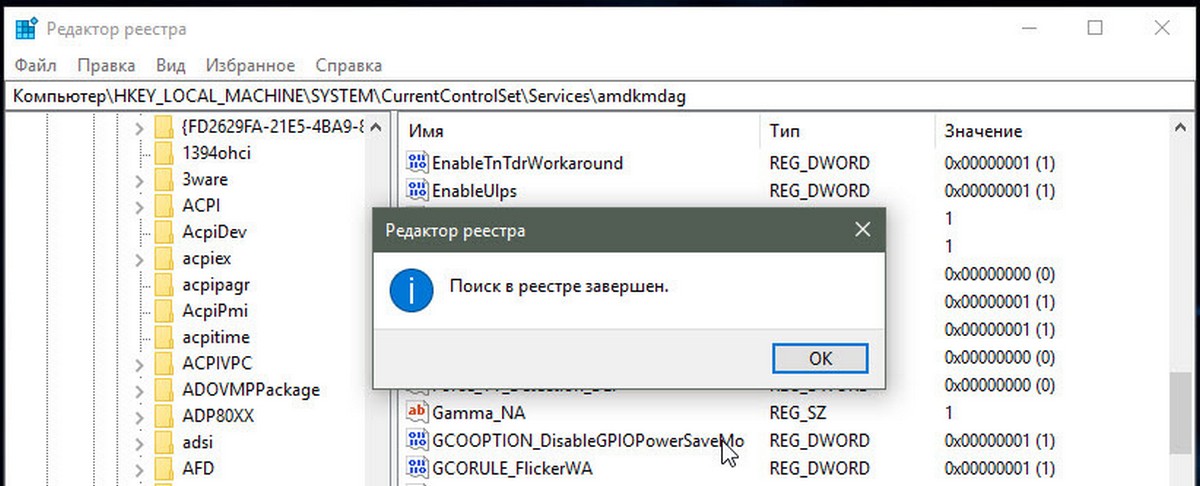Click the GCOOPTION_DisableGPIOPowerSaveMo value icon
Viewport: 1200px width, 486px height.
pos(416,440)
